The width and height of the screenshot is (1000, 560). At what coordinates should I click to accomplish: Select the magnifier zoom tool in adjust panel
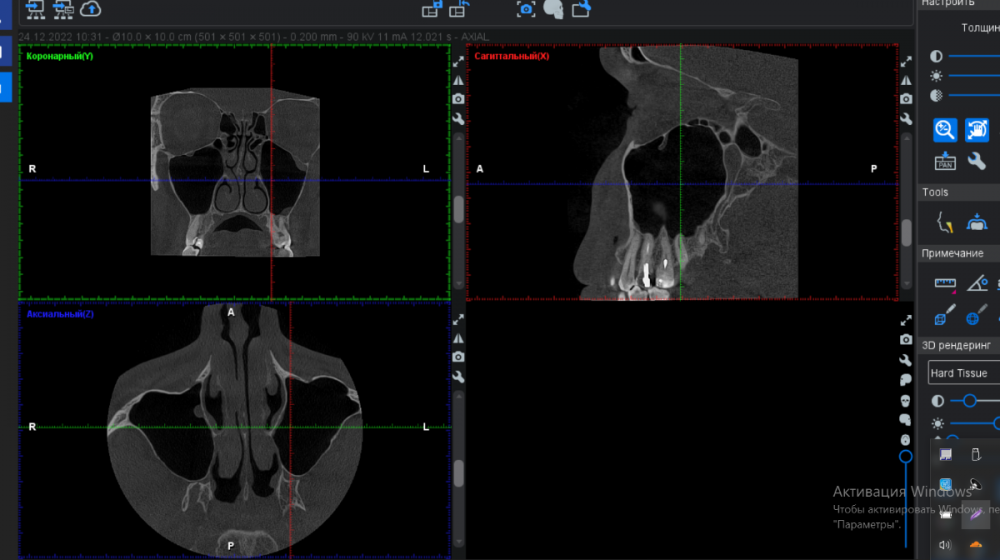pos(945,129)
